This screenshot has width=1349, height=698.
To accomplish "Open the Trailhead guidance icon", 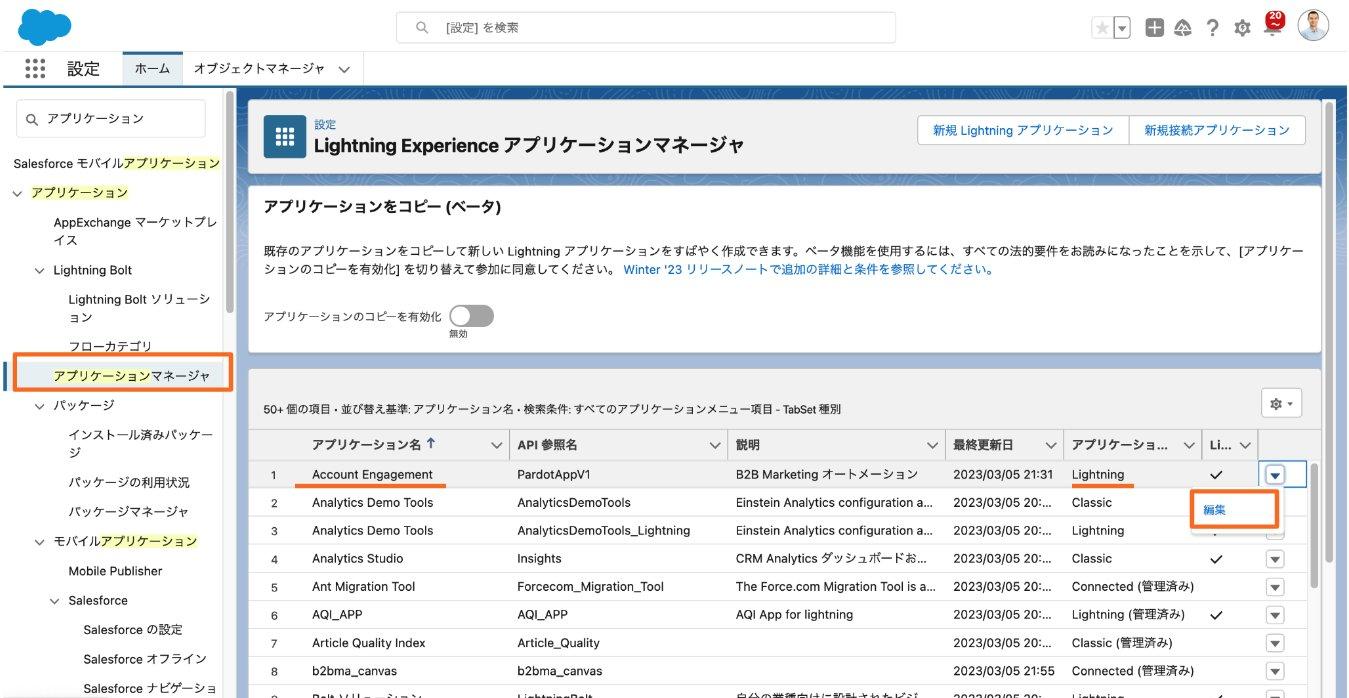I will pyautogui.click(x=1183, y=28).
